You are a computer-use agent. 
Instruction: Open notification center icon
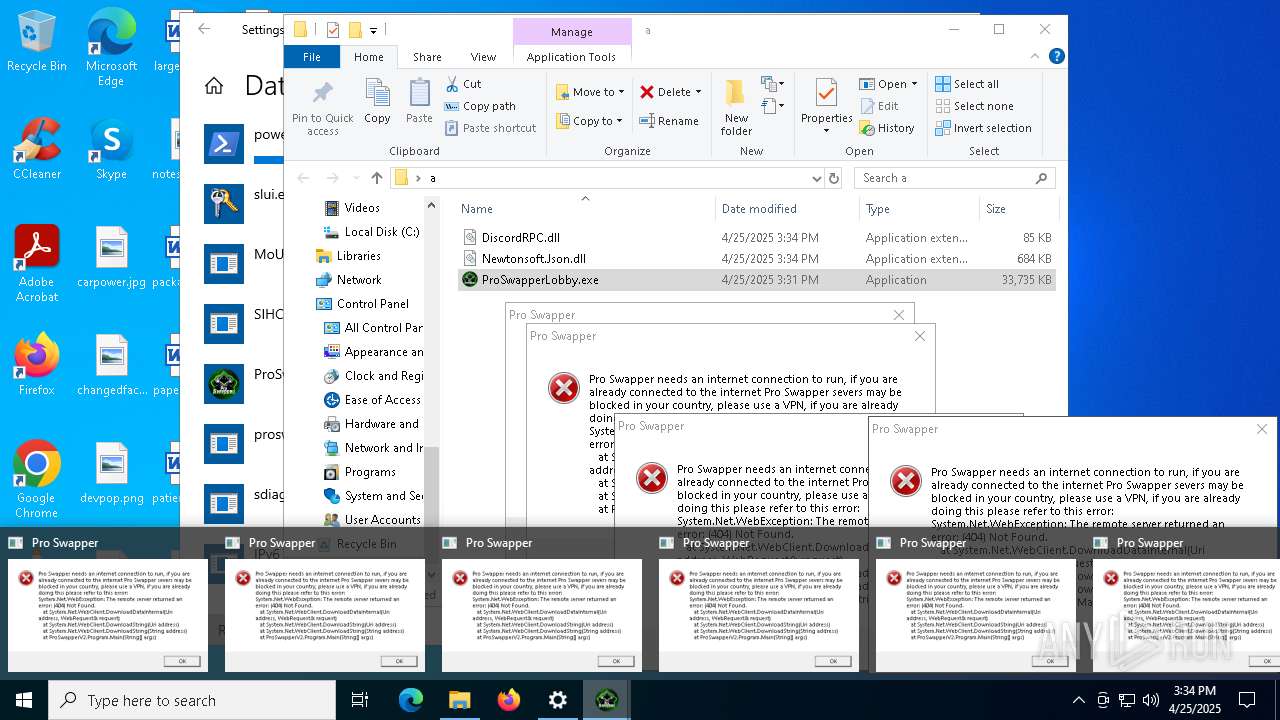pyautogui.click(x=1247, y=700)
